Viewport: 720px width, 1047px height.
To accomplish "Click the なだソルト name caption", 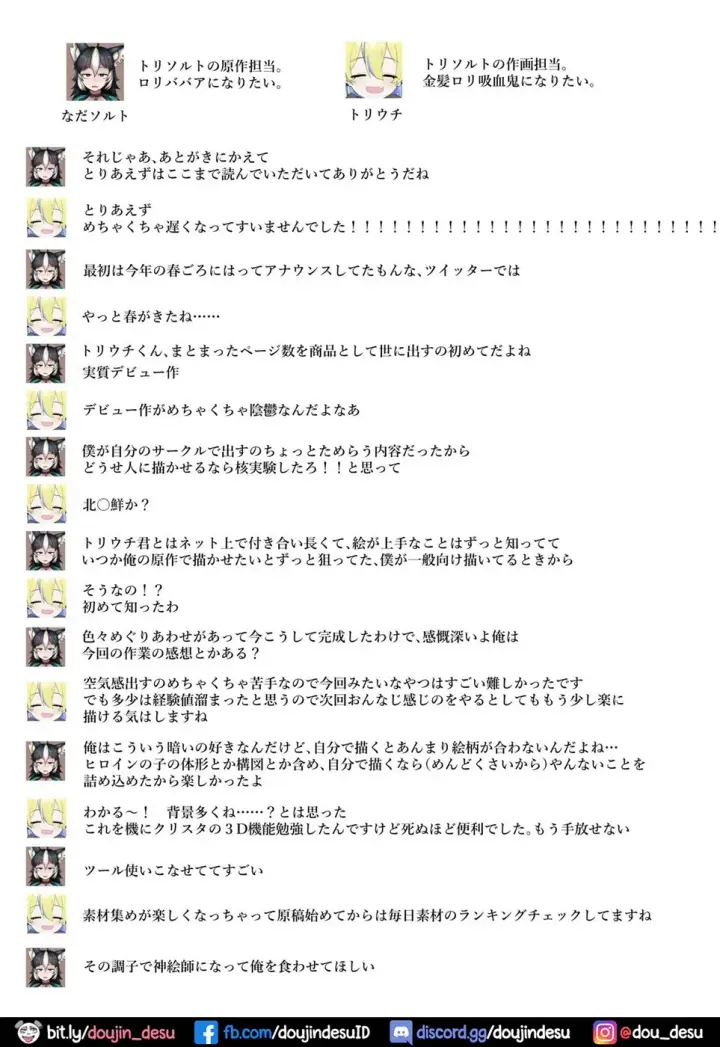I will (95, 116).
